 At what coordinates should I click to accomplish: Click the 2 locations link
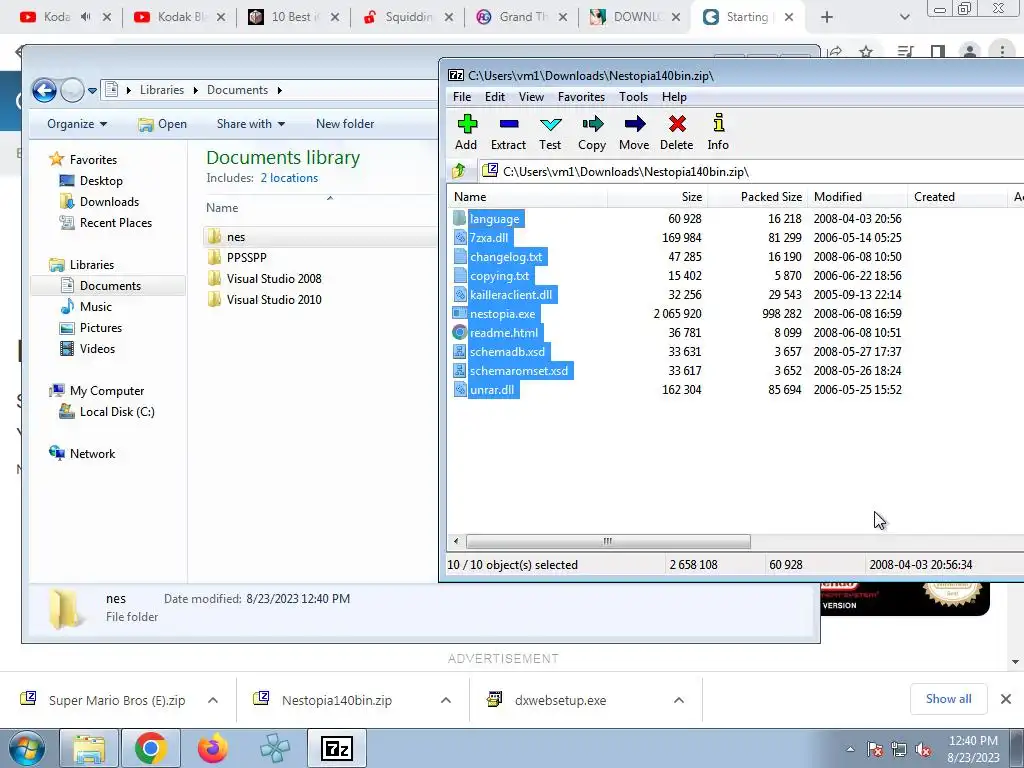point(289,178)
